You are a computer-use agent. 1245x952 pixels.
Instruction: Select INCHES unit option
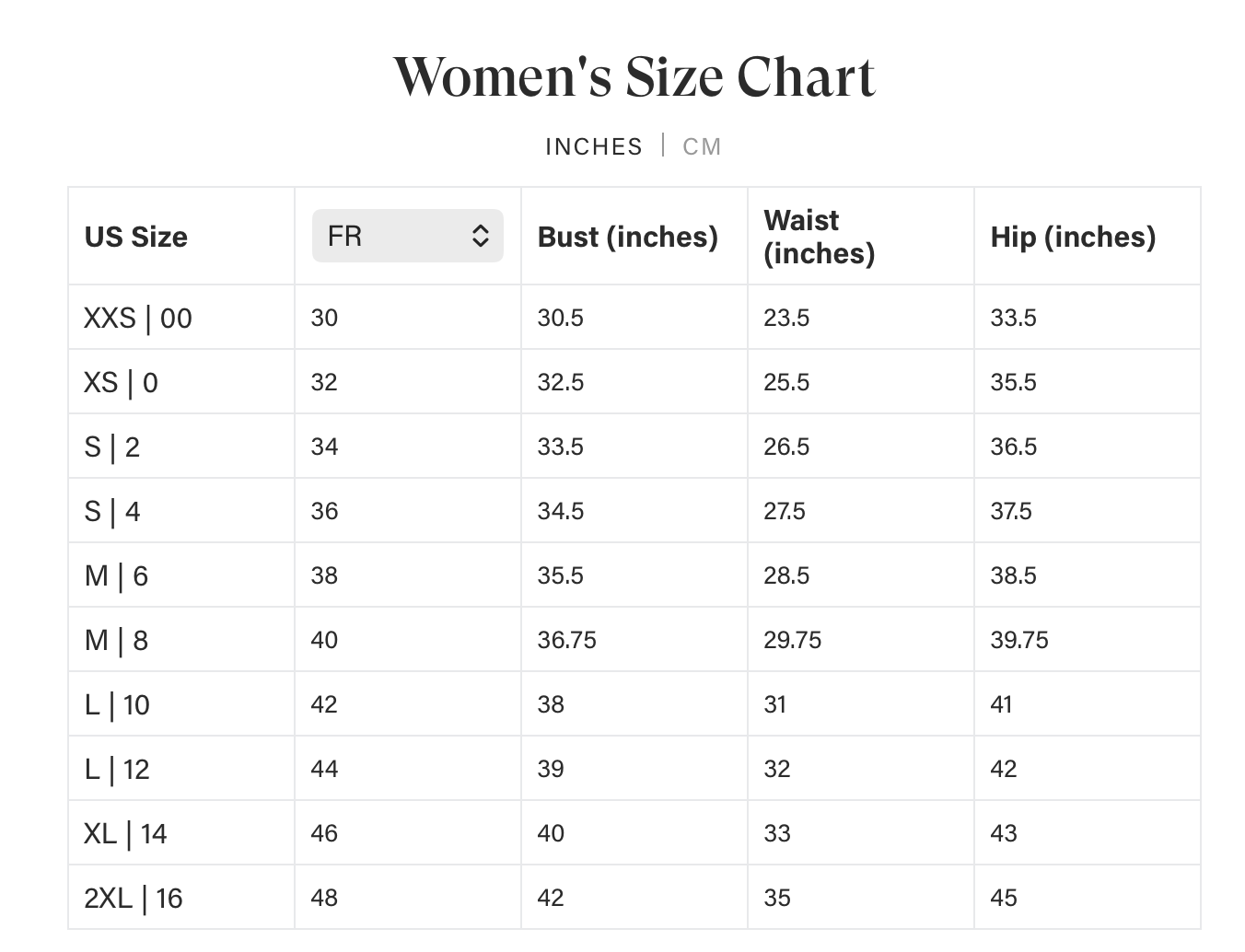tap(594, 146)
